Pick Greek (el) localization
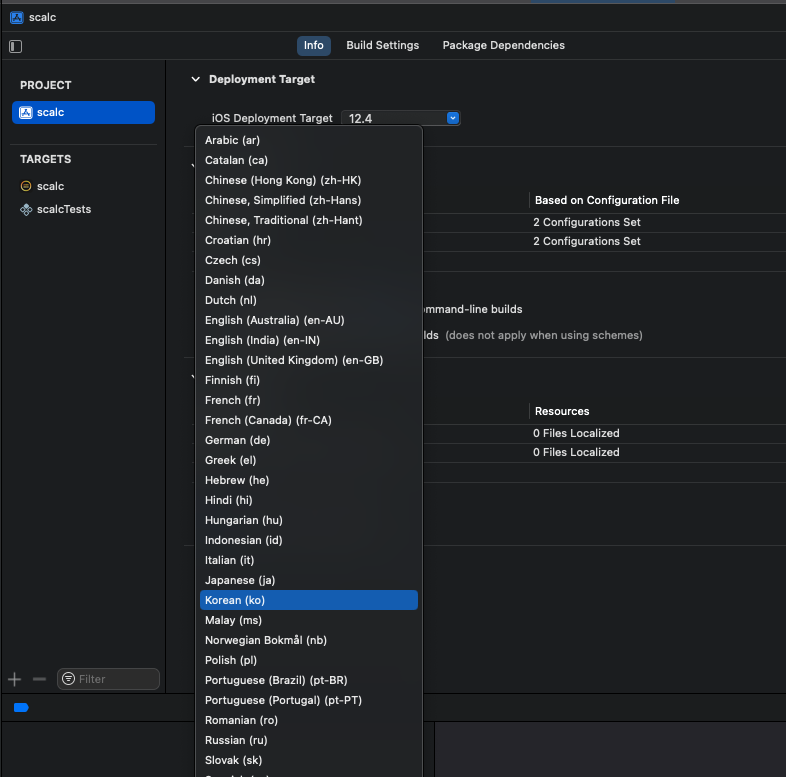The height and width of the screenshot is (777, 786). tap(309, 461)
